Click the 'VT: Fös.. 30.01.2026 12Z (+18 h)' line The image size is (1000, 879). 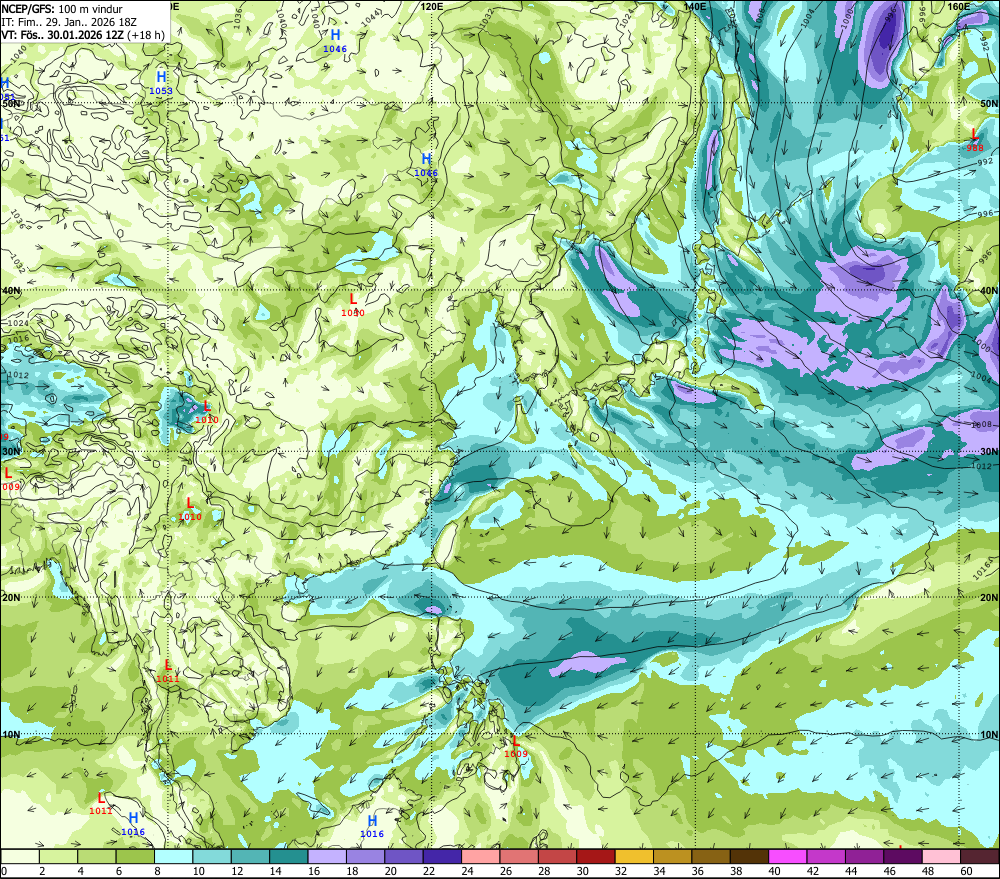(83, 35)
